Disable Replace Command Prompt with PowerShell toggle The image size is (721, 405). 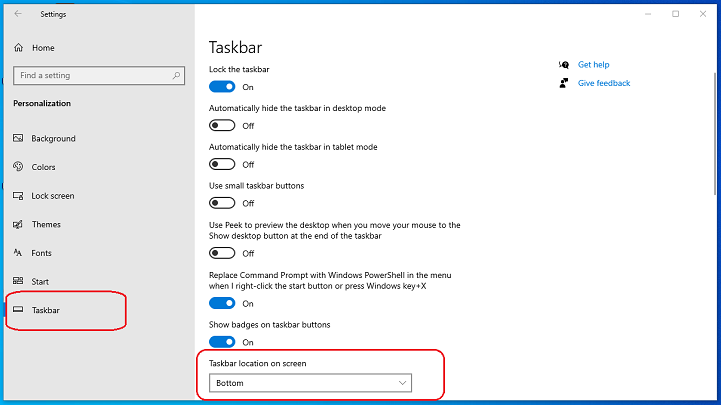[x=222, y=303]
